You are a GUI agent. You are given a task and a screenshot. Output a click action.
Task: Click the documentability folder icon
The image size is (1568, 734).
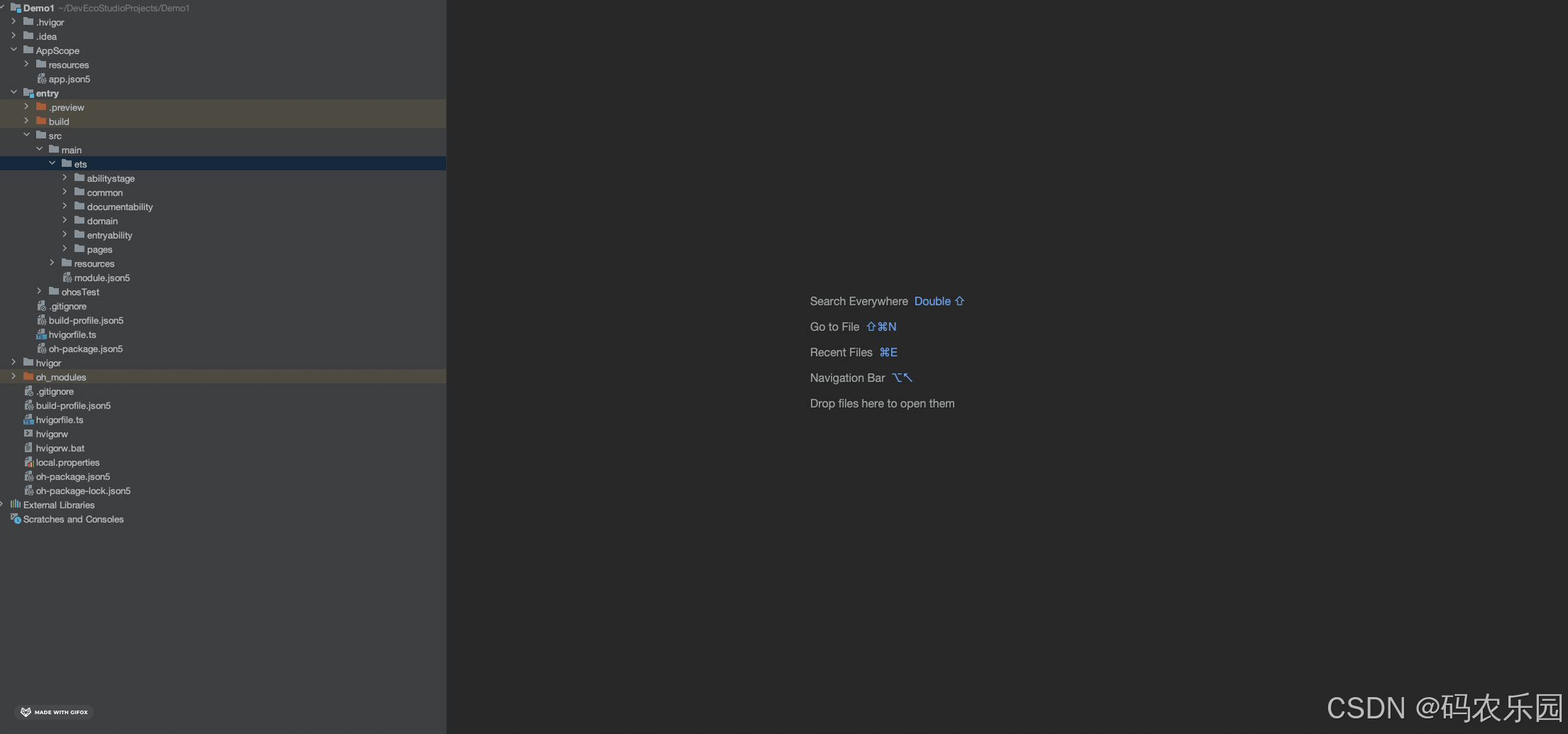click(79, 206)
